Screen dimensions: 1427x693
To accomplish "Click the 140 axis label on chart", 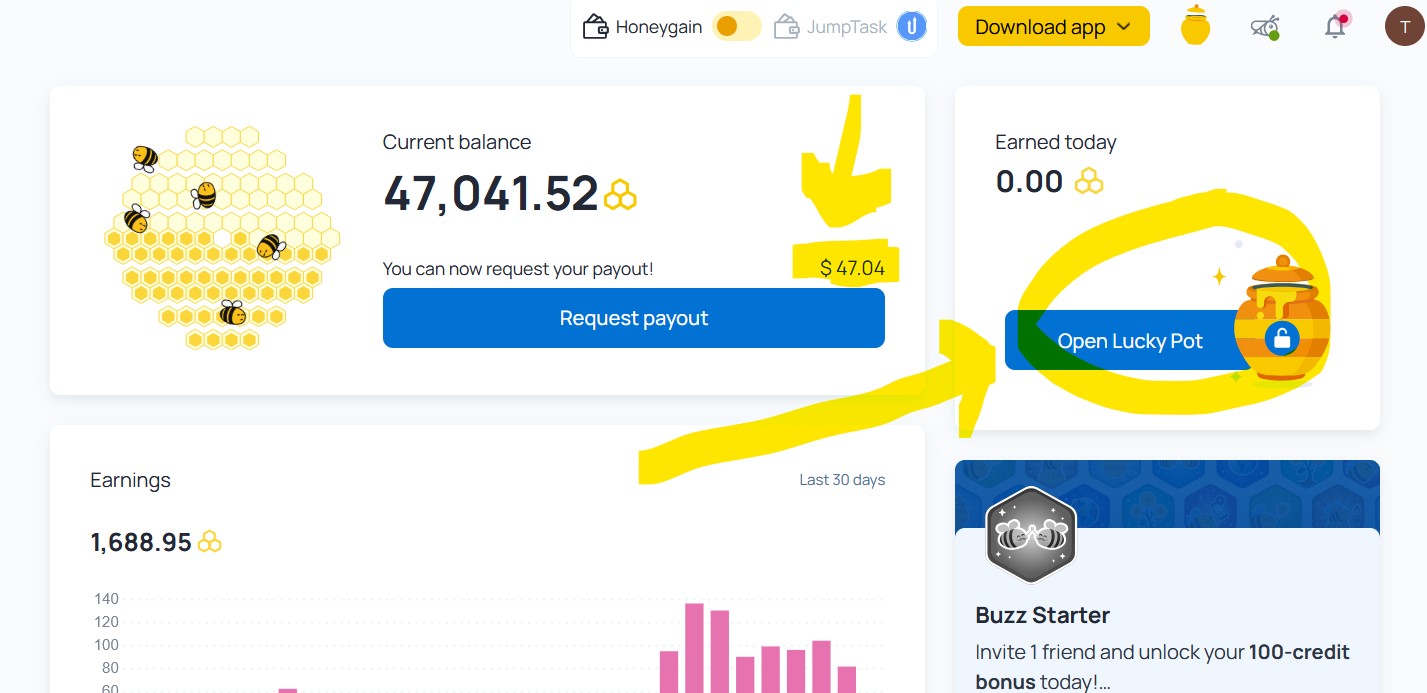I will point(106,599).
